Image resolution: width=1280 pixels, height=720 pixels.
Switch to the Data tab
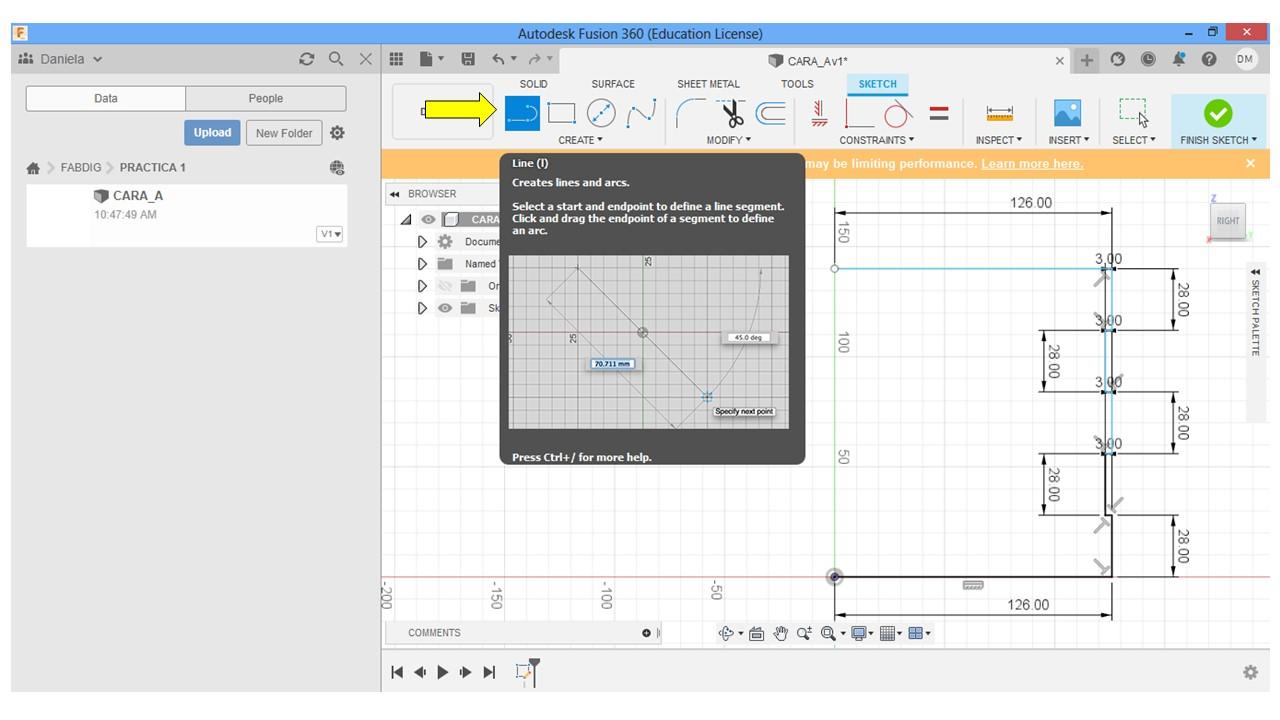tap(106, 98)
